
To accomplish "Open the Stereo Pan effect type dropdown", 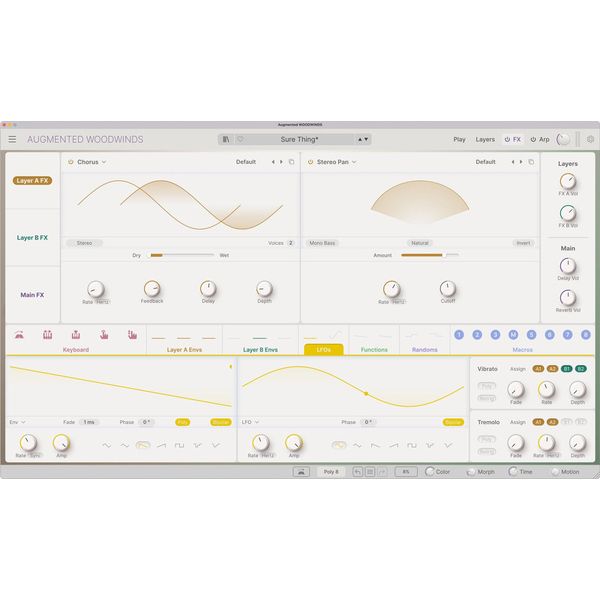I will [336, 162].
